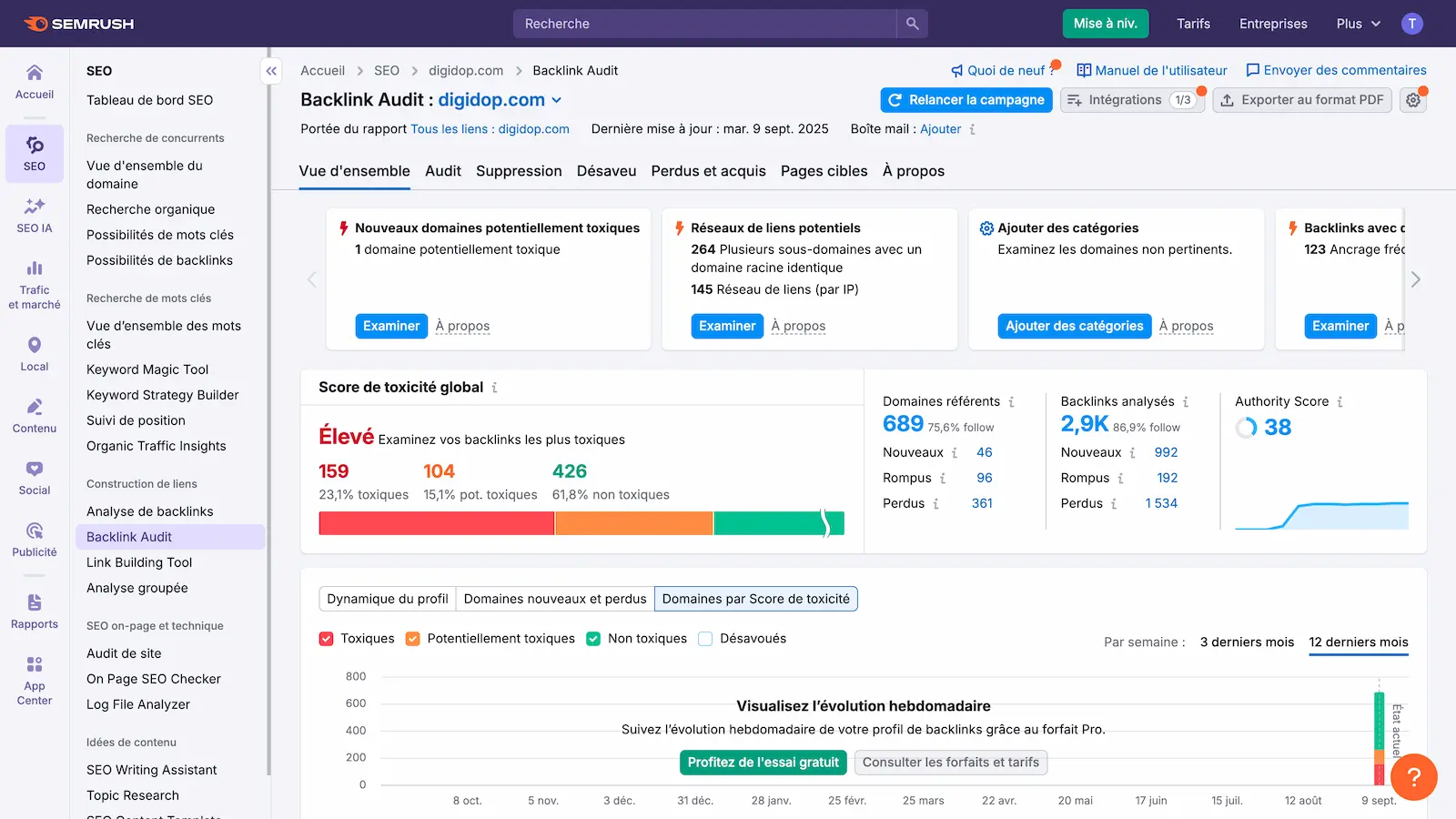The image size is (1456, 819).
Task: Collapse the sidebar with double-chevron icon
Action: (x=271, y=71)
